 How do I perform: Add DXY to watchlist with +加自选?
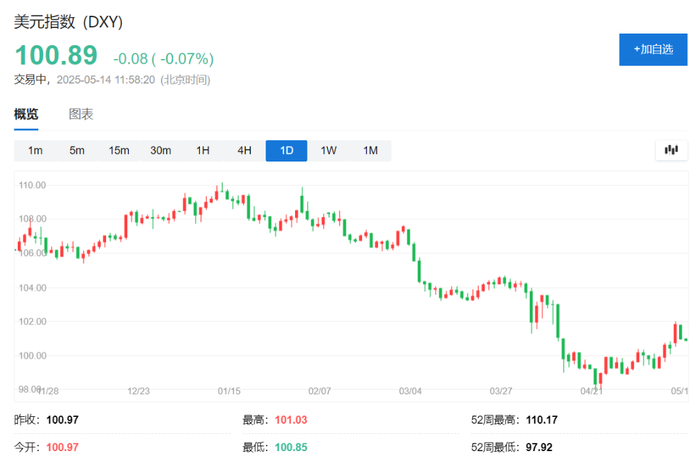point(653,50)
